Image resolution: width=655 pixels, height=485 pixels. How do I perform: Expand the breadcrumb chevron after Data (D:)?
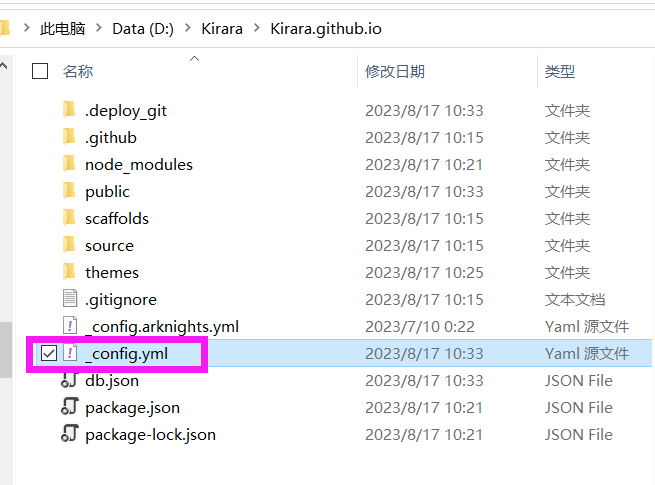point(187,29)
